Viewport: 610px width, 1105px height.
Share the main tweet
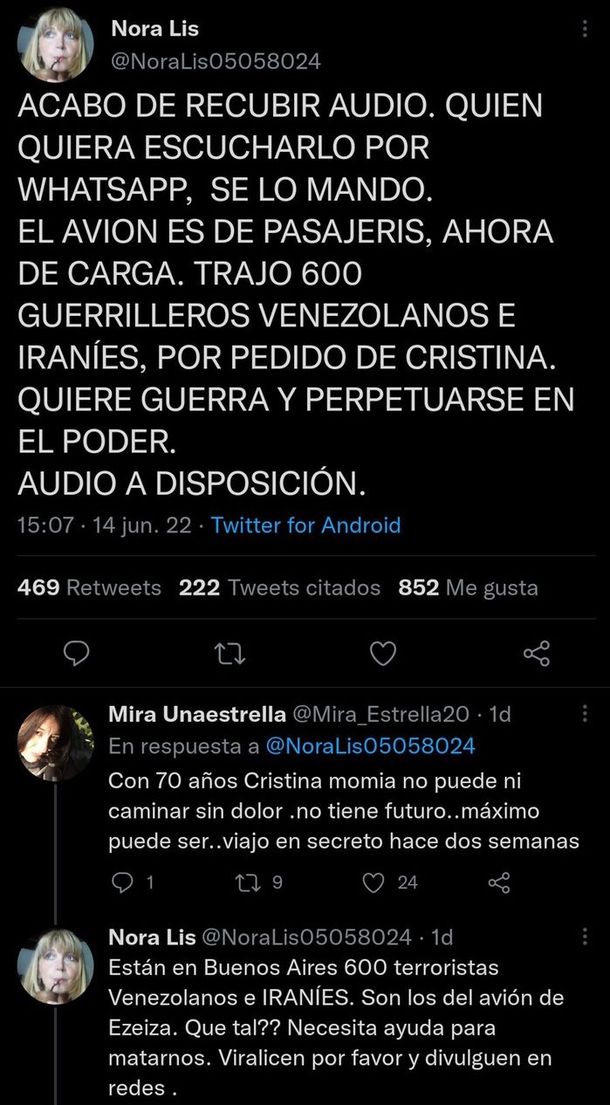[x=537, y=653]
